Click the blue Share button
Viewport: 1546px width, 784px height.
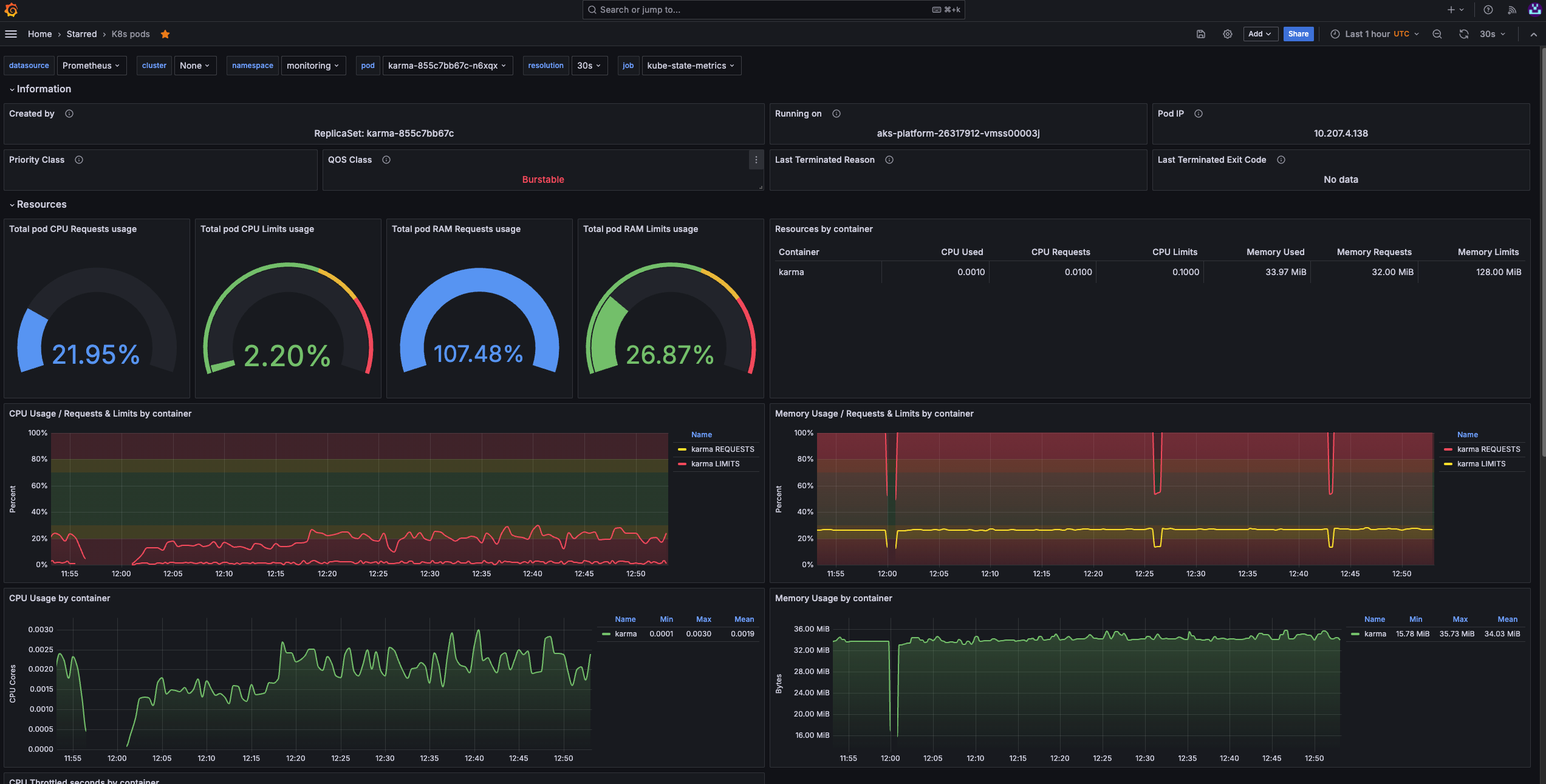[1298, 34]
